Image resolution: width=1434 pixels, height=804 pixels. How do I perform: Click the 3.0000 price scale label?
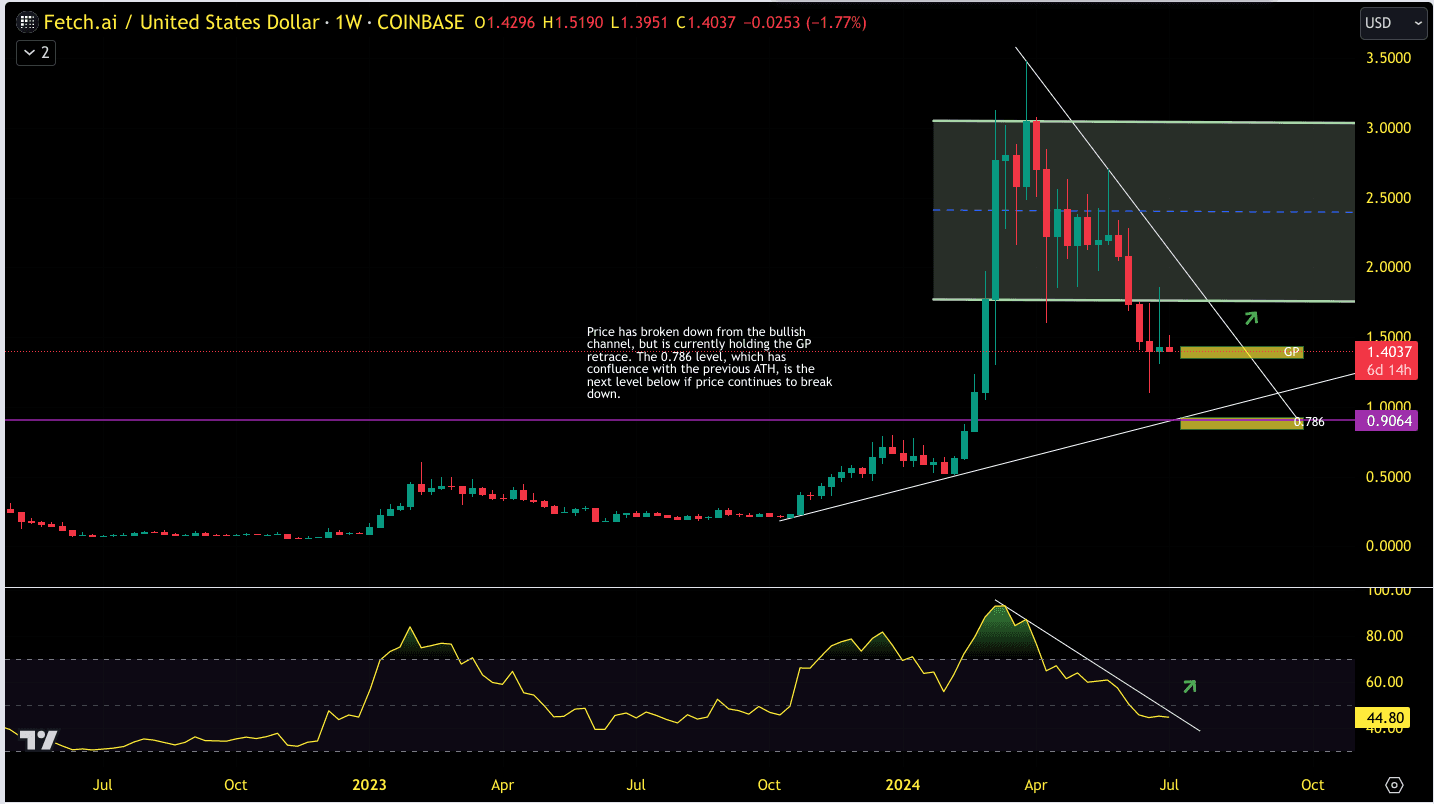point(1388,128)
